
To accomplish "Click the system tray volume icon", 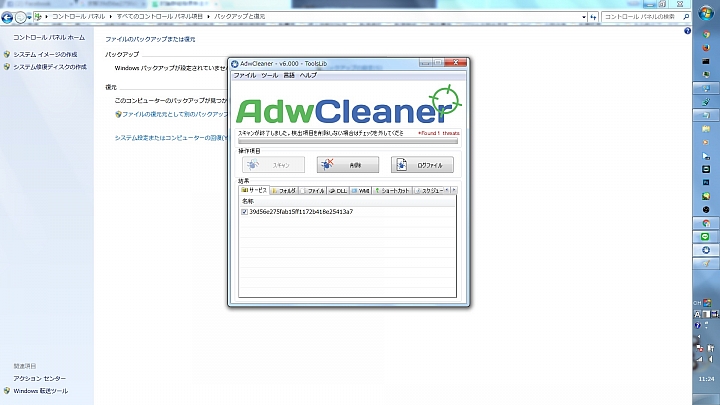I will [x=710, y=359].
